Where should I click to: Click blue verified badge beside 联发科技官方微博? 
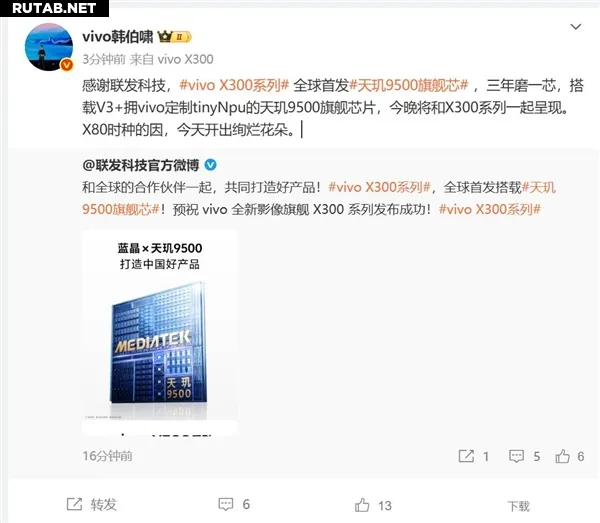tap(210, 165)
